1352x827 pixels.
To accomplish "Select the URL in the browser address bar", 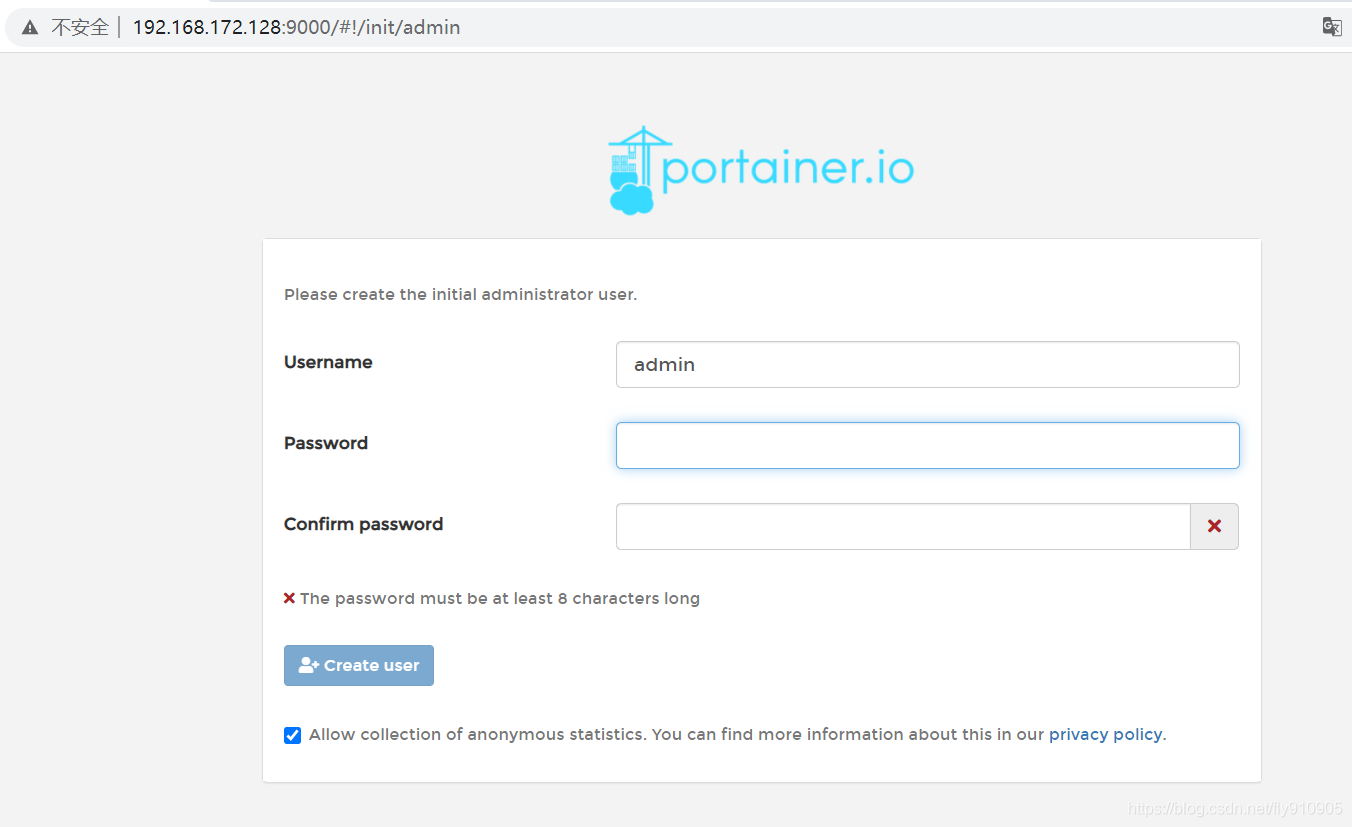I will pyautogui.click(x=296, y=27).
